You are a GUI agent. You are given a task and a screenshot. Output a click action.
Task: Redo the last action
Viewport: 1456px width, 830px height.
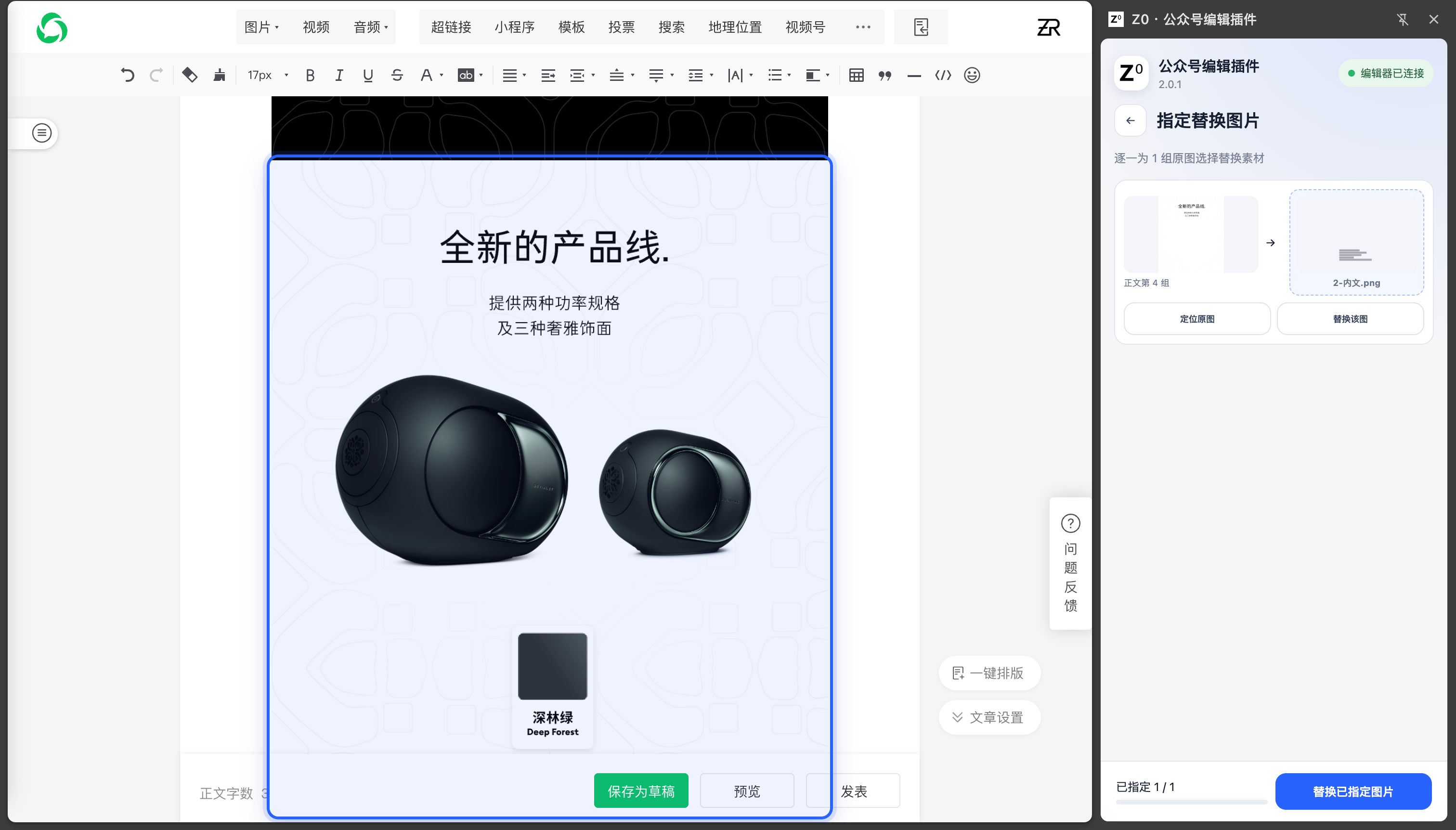click(156, 75)
